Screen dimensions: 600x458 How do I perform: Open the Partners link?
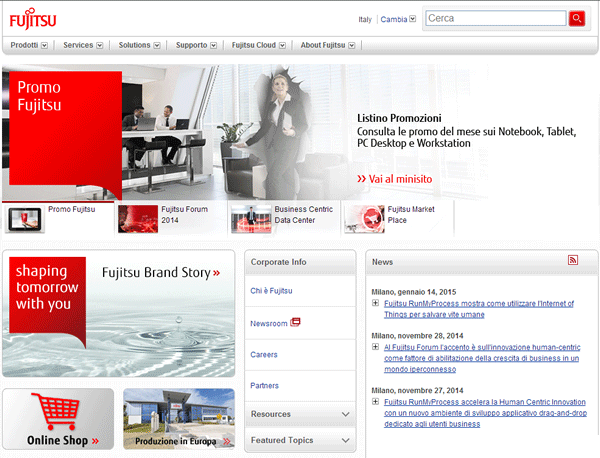[264, 386]
